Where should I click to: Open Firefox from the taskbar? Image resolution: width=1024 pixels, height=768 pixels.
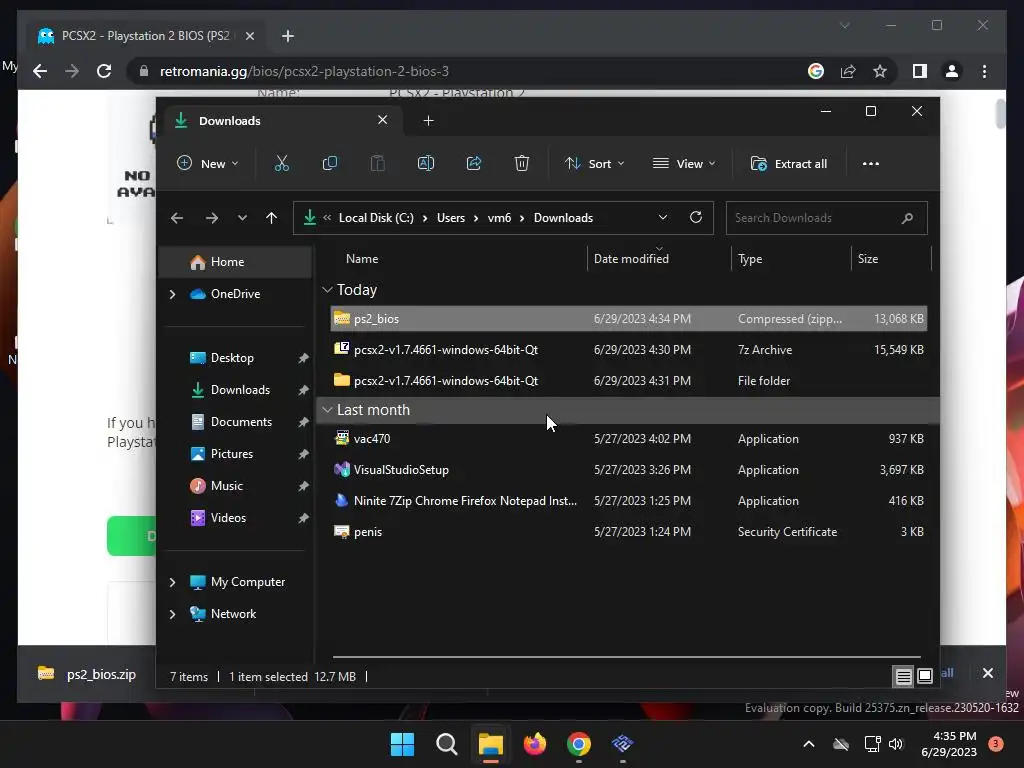(535, 744)
